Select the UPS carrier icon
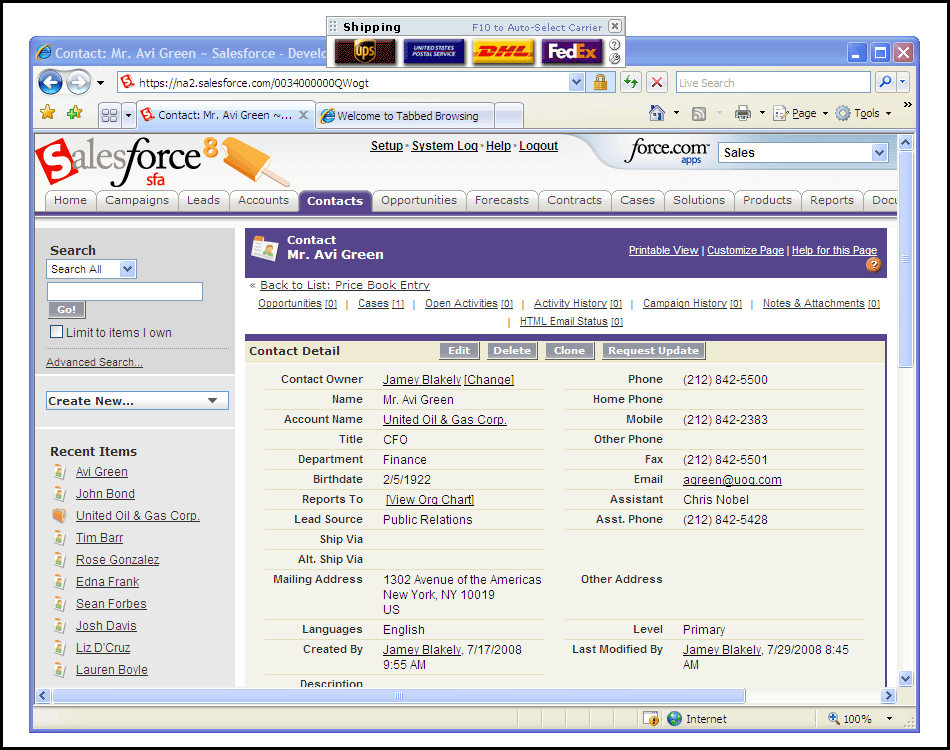950x750 pixels. point(365,51)
